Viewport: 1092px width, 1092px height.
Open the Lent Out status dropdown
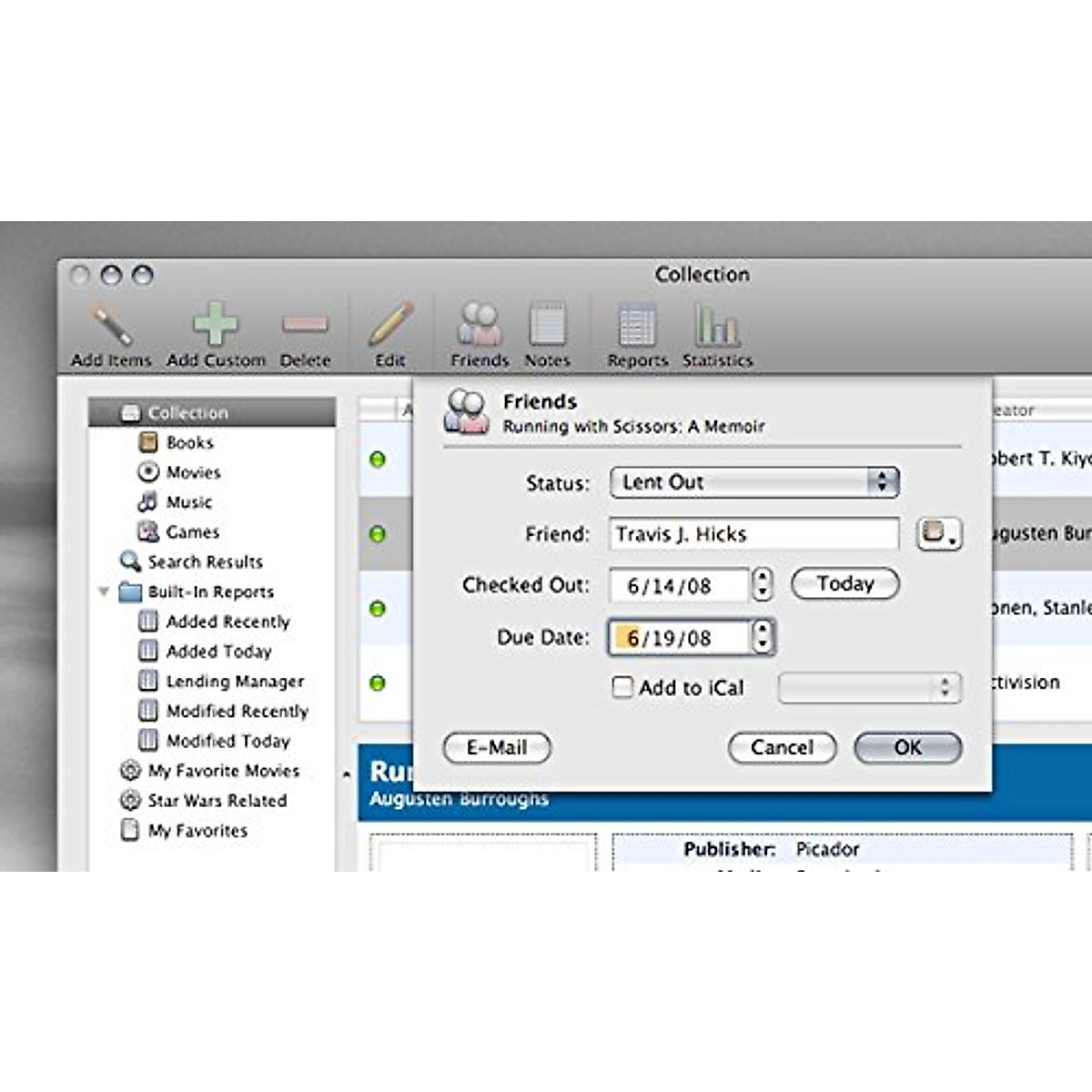753,482
